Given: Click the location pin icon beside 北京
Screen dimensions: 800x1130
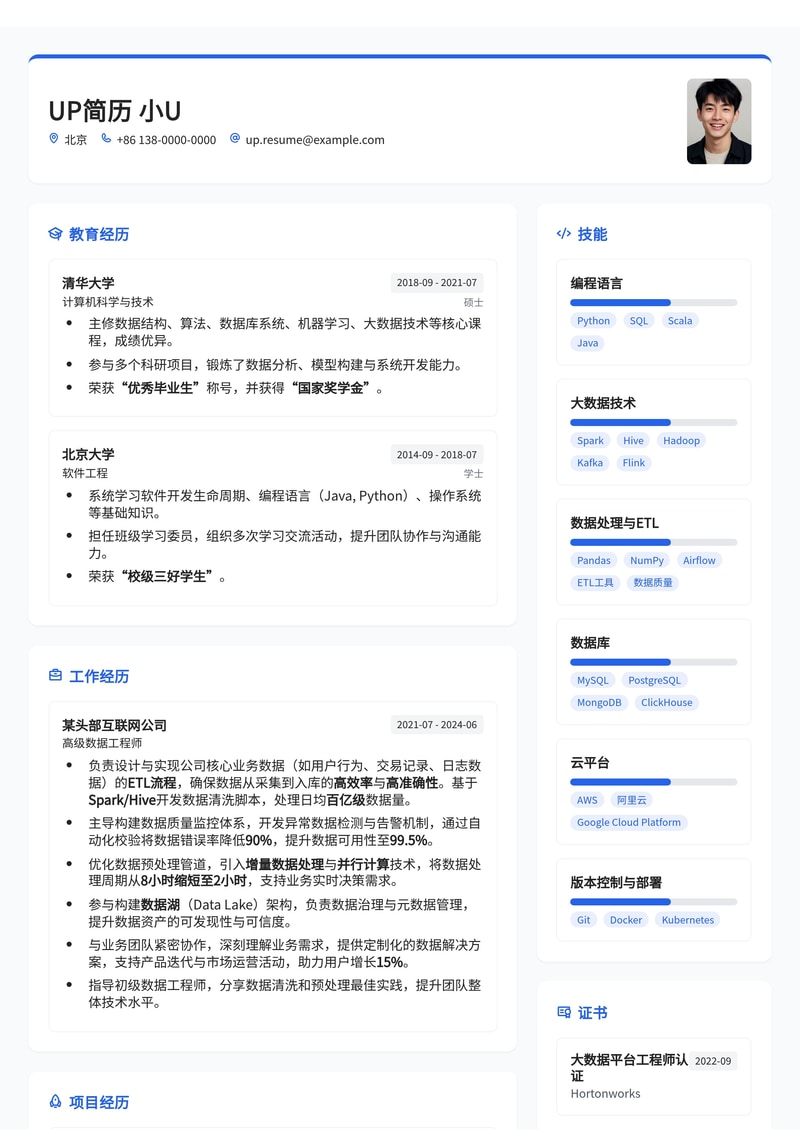Looking at the screenshot, I should click(53, 139).
